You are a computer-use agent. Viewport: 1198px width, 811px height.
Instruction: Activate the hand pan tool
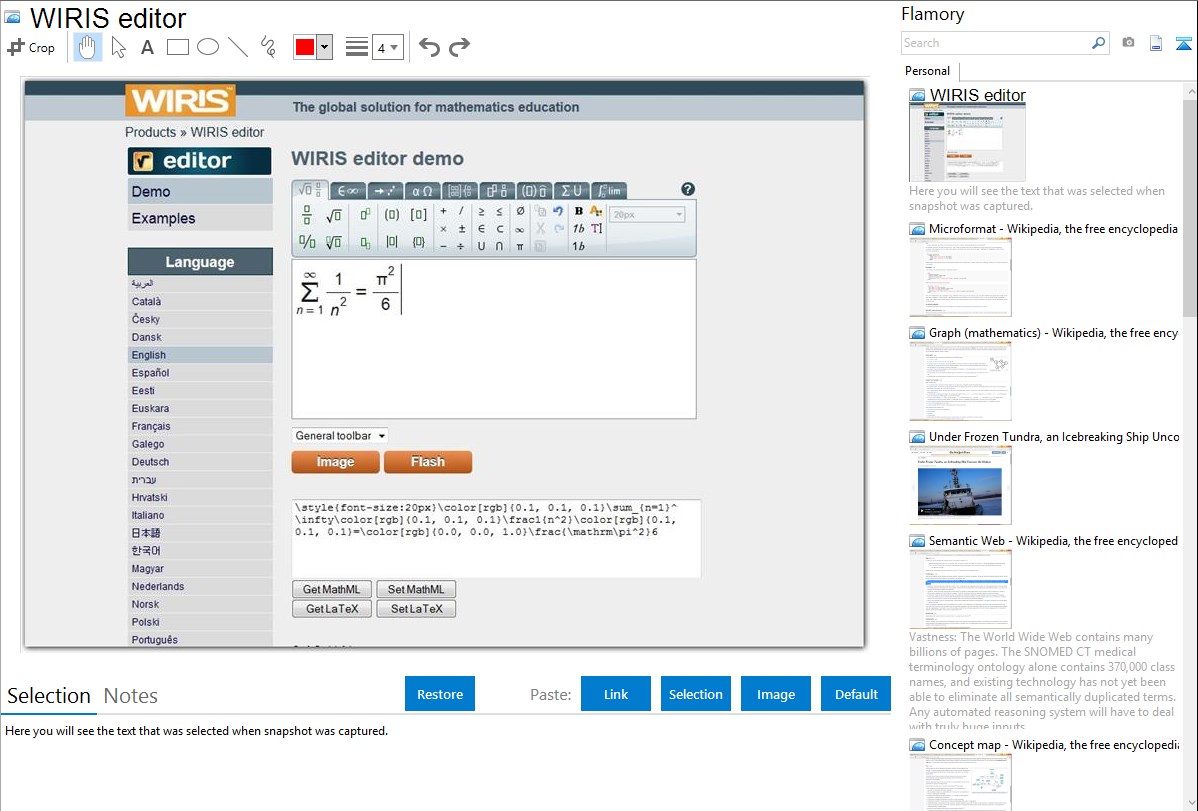click(x=88, y=47)
